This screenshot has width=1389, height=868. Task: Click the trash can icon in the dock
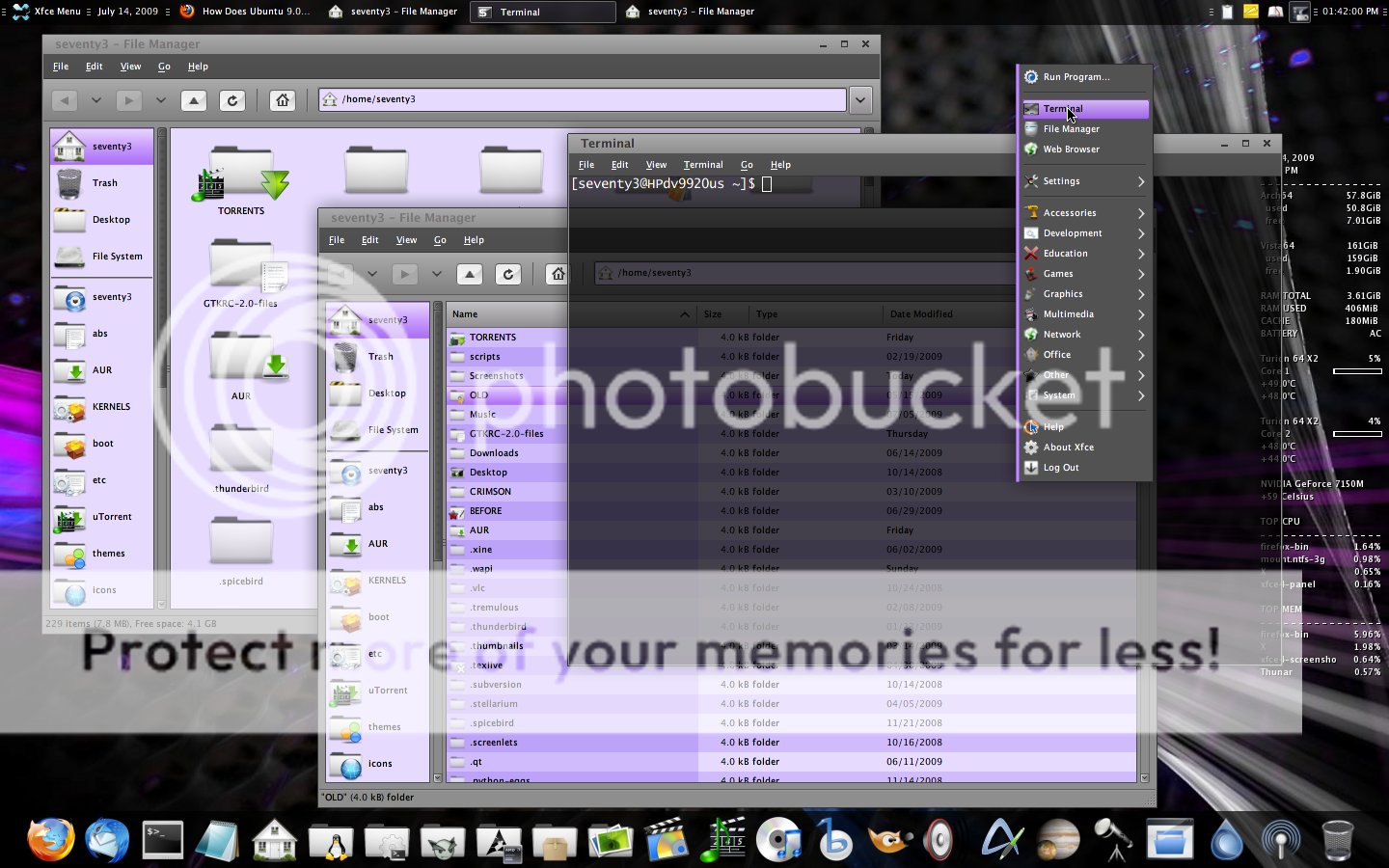coord(1337,840)
